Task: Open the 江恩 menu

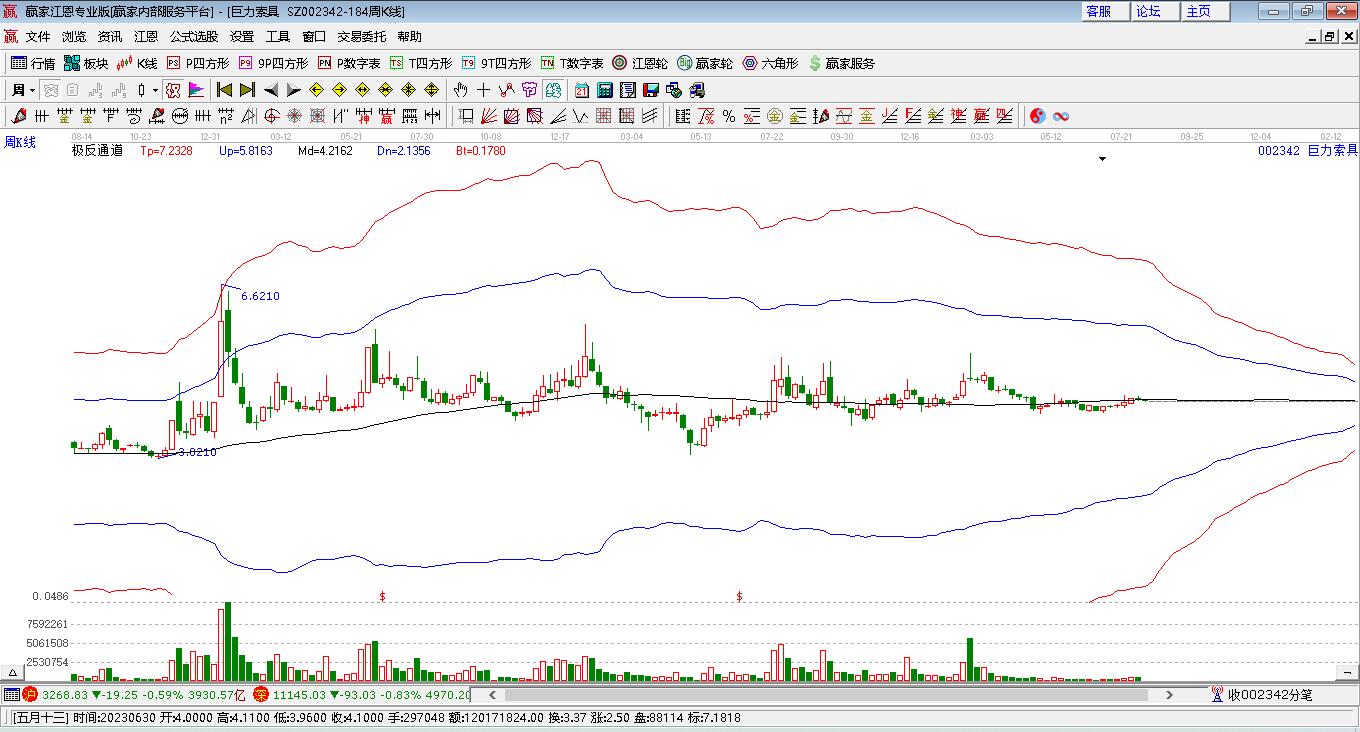Action: coord(146,37)
